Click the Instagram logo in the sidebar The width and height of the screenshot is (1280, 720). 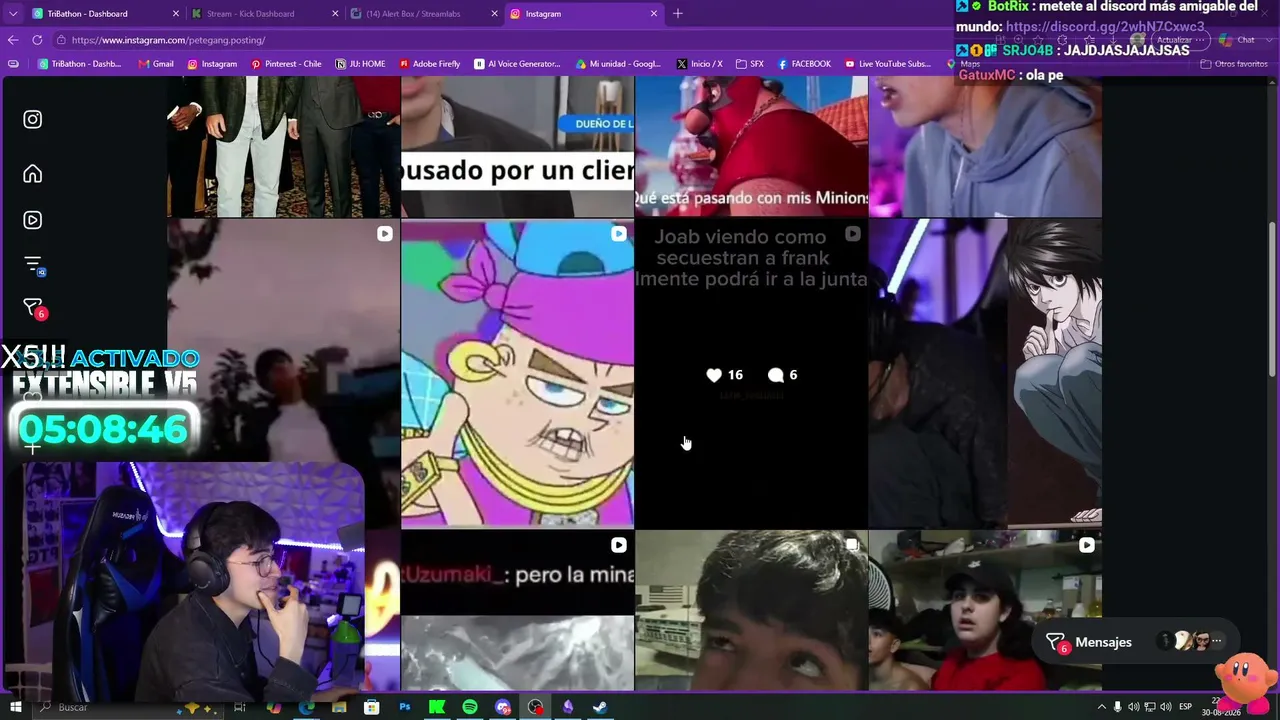(x=33, y=119)
